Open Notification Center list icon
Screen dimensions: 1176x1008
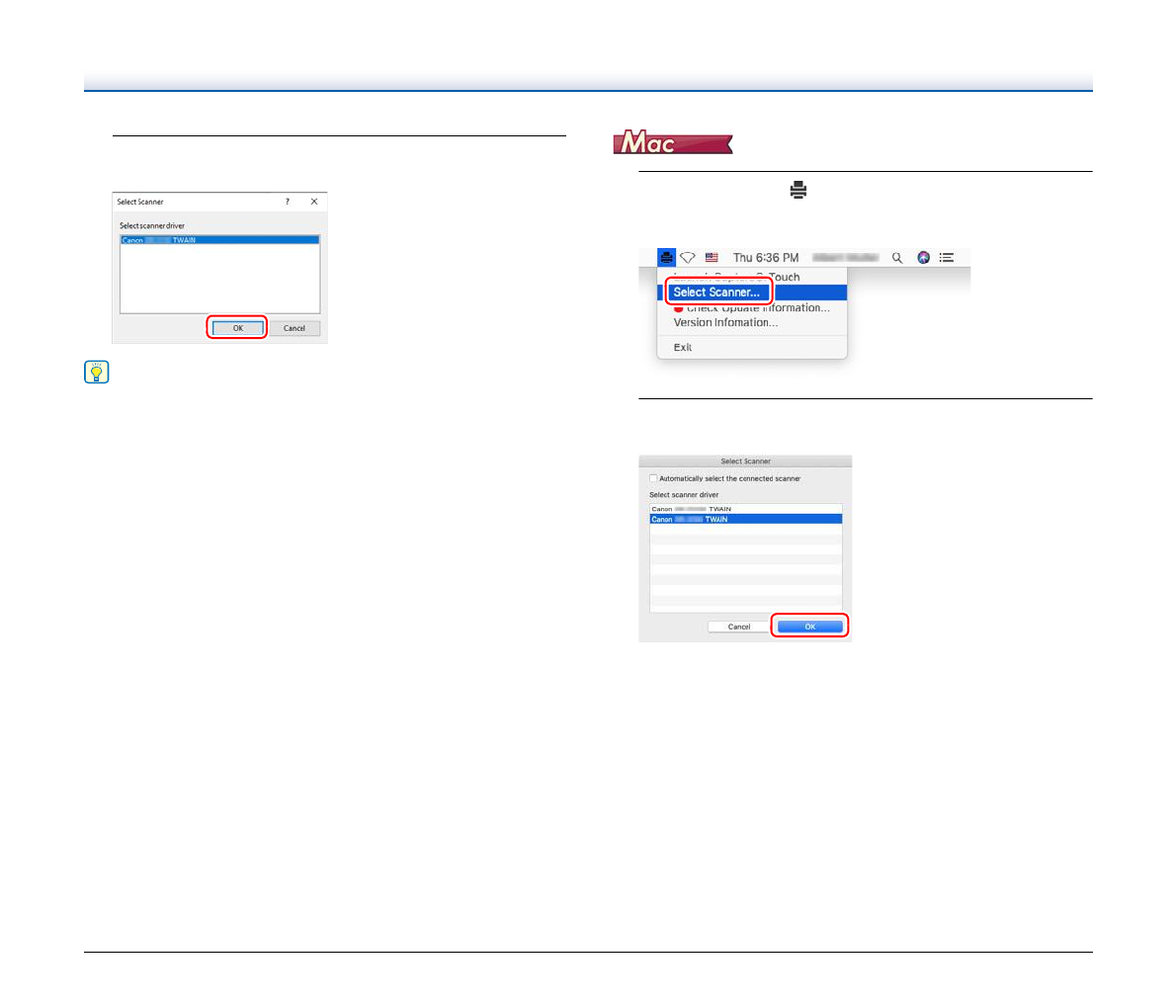point(947,258)
